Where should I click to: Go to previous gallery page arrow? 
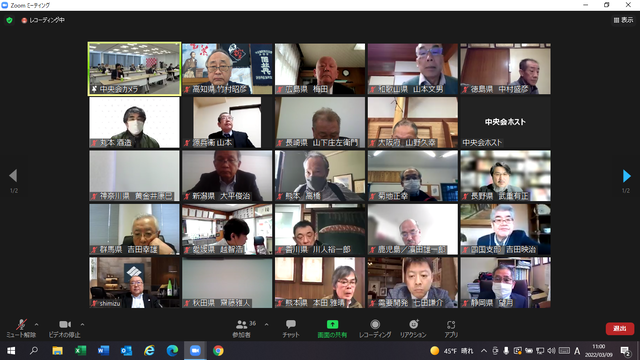click(x=13, y=176)
